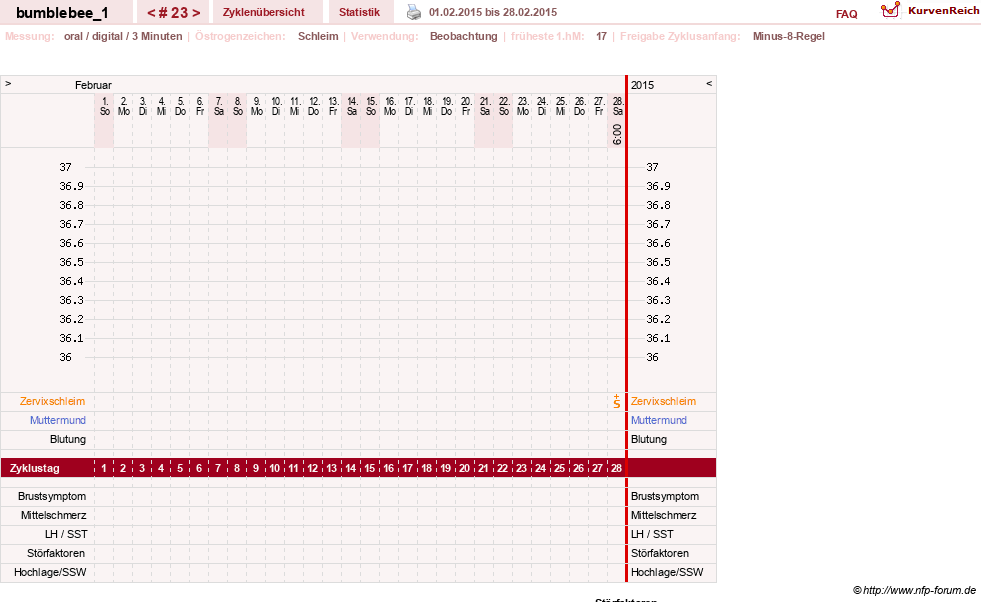Click the right 36 temperature axis label
This screenshot has height=602, width=981.
click(x=652, y=357)
